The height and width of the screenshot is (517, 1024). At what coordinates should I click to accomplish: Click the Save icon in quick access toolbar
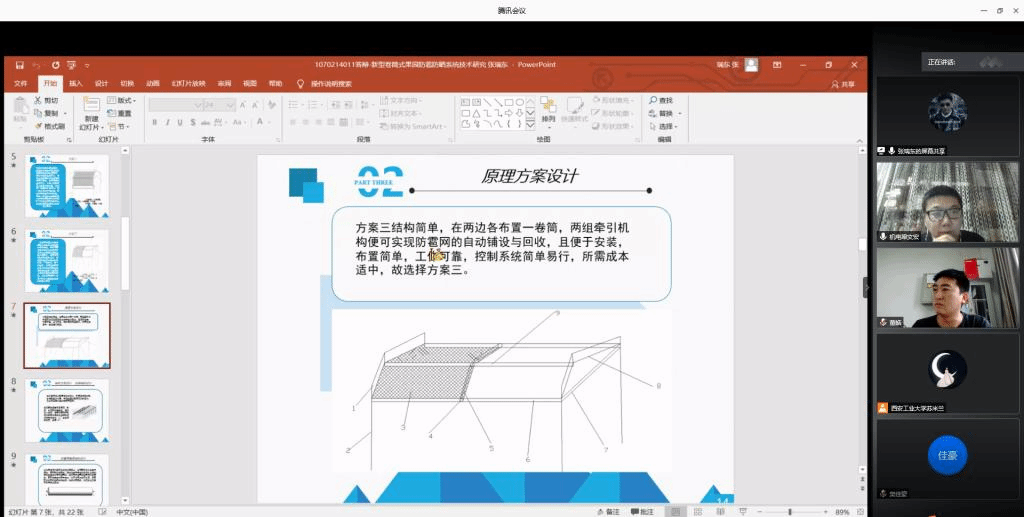20,64
